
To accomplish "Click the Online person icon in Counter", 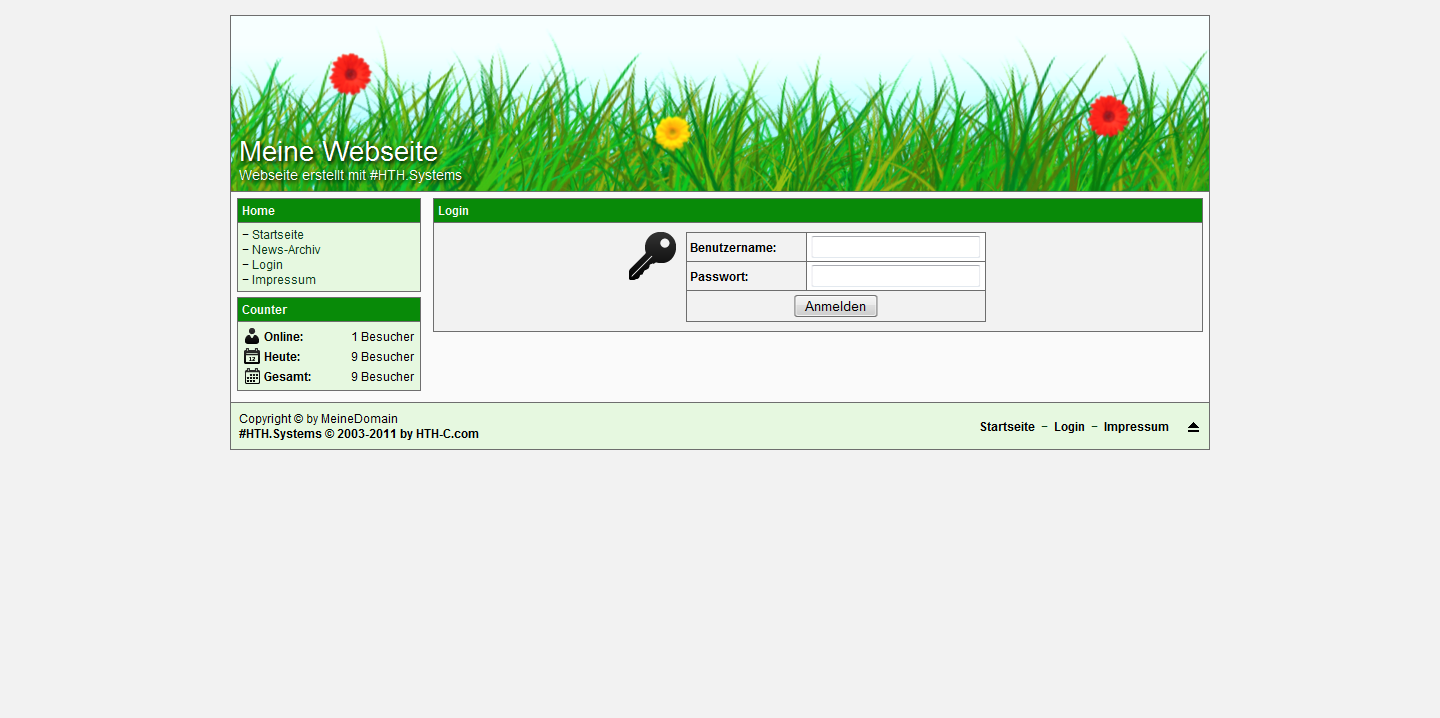I will 252,337.
